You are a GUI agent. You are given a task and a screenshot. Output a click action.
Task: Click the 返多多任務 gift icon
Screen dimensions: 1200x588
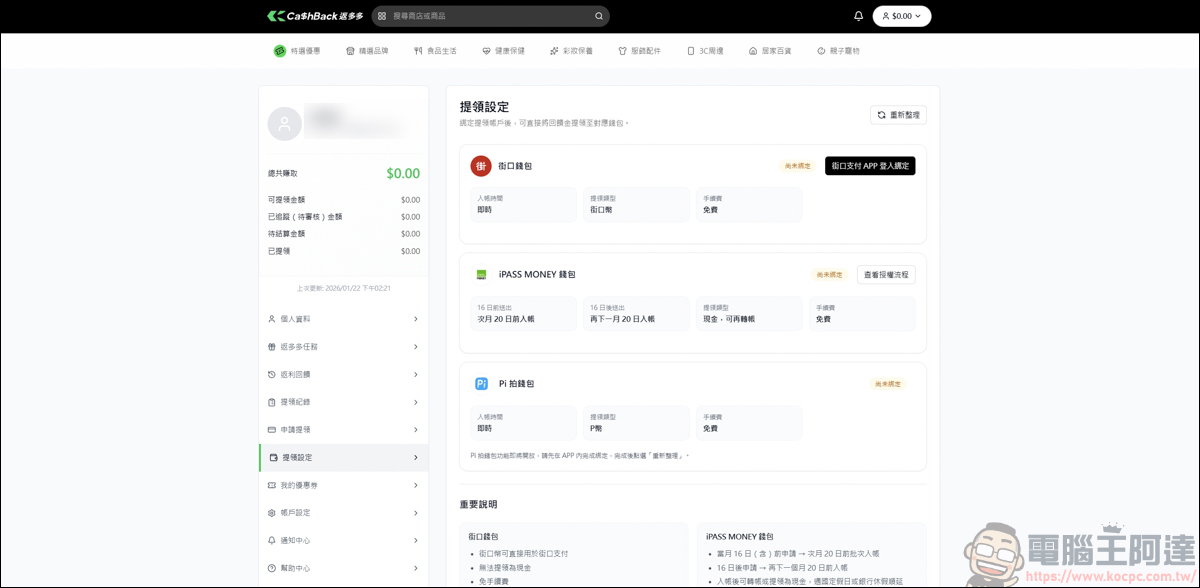pos(272,347)
